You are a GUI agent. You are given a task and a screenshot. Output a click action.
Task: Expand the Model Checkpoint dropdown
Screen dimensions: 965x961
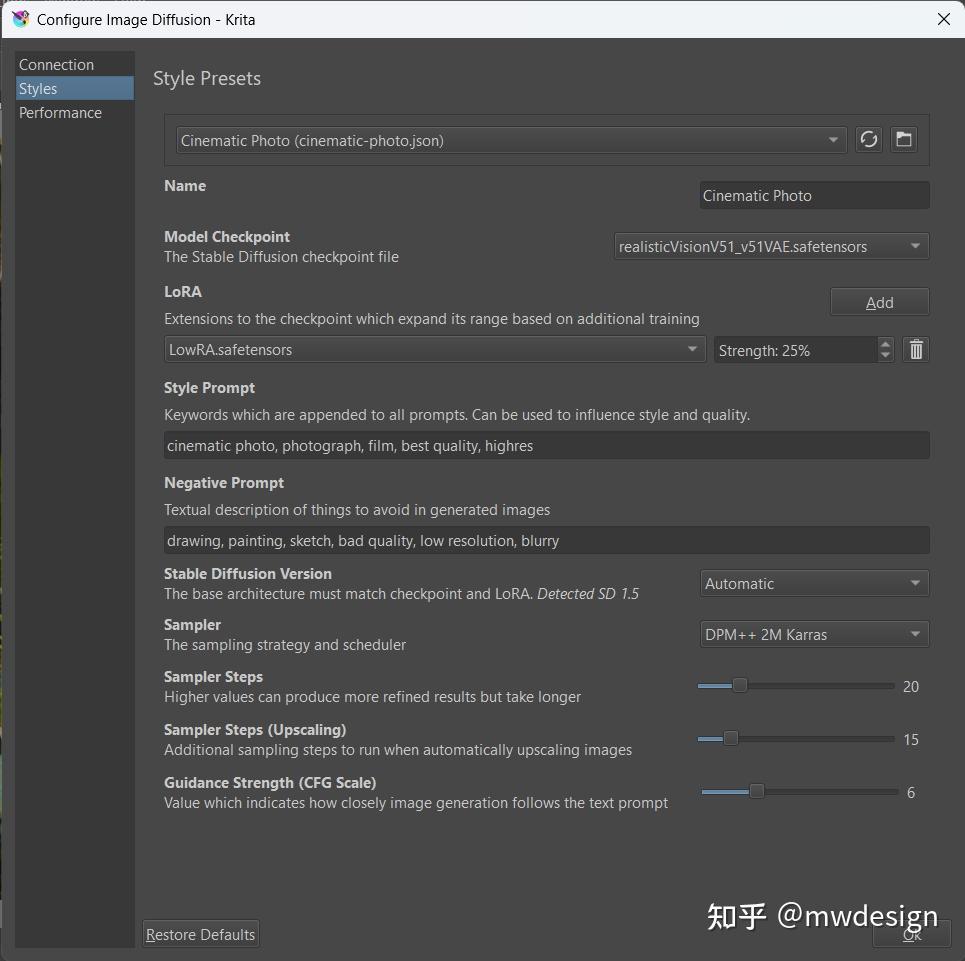pyautogui.click(x=771, y=246)
